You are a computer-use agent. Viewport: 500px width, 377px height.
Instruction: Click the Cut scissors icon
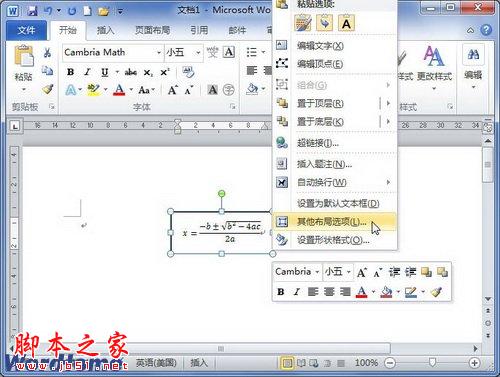pyautogui.click(x=47, y=53)
